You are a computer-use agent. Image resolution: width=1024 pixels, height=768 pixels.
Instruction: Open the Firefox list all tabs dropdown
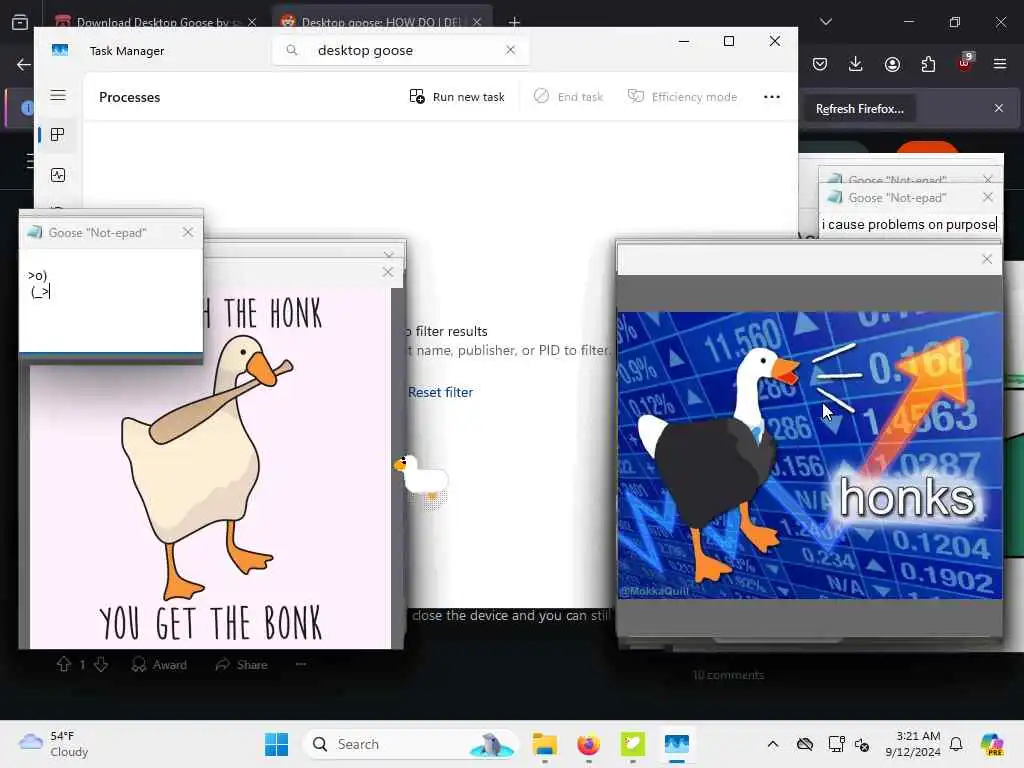[825, 22]
